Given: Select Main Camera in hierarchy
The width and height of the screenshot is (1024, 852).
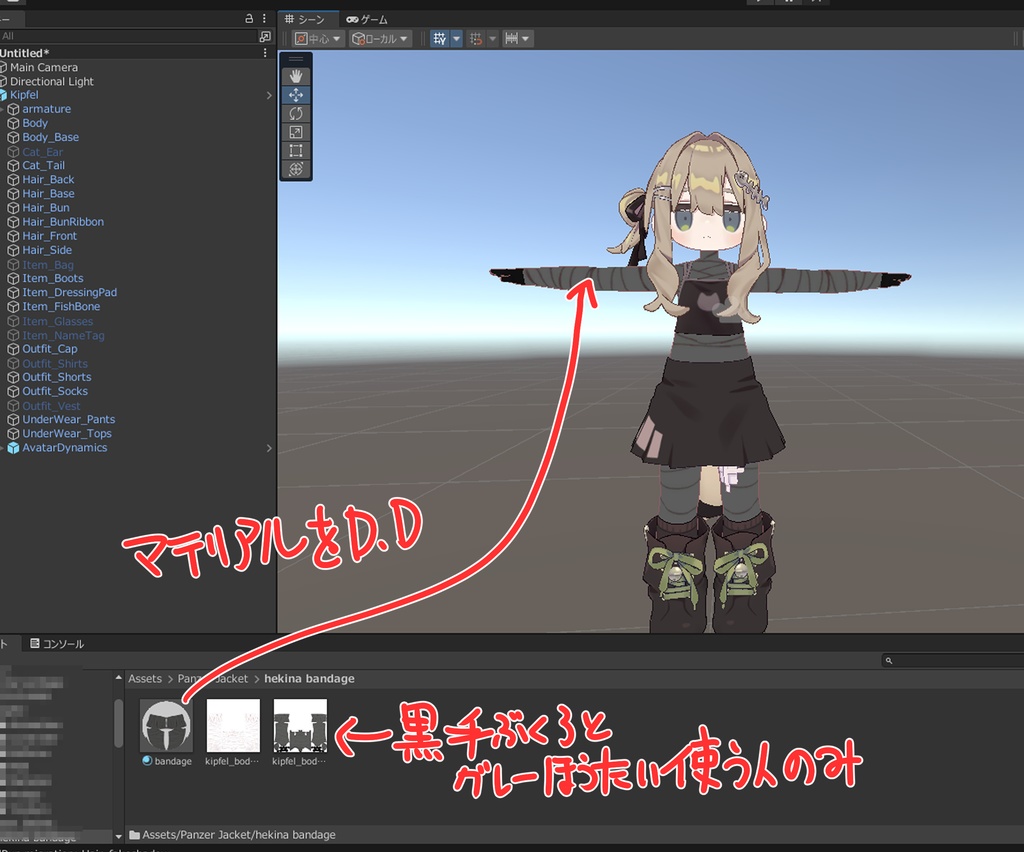Looking at the screenshot, I should click(x=44, y=67).
